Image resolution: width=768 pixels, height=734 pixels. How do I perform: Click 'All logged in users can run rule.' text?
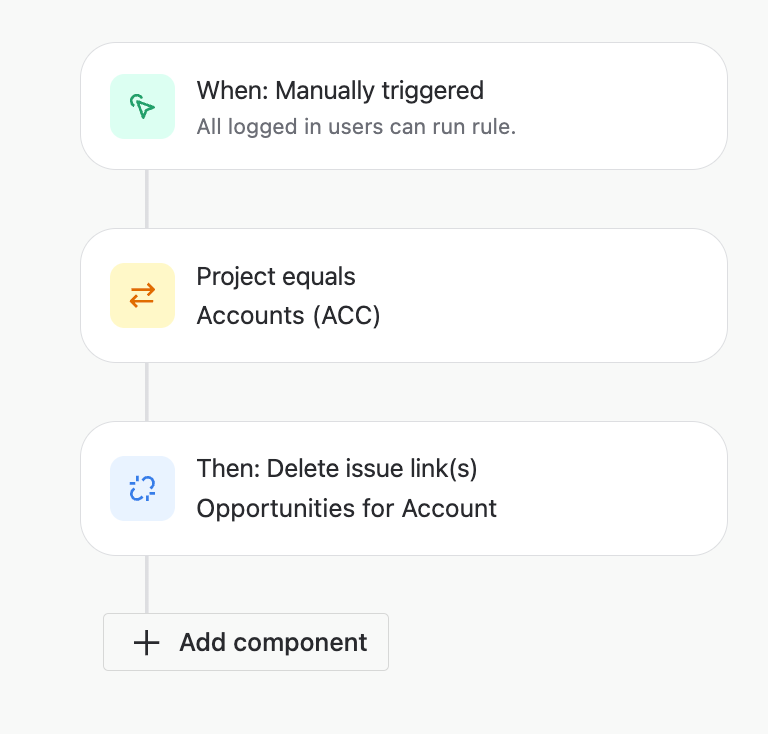point(356,127)
